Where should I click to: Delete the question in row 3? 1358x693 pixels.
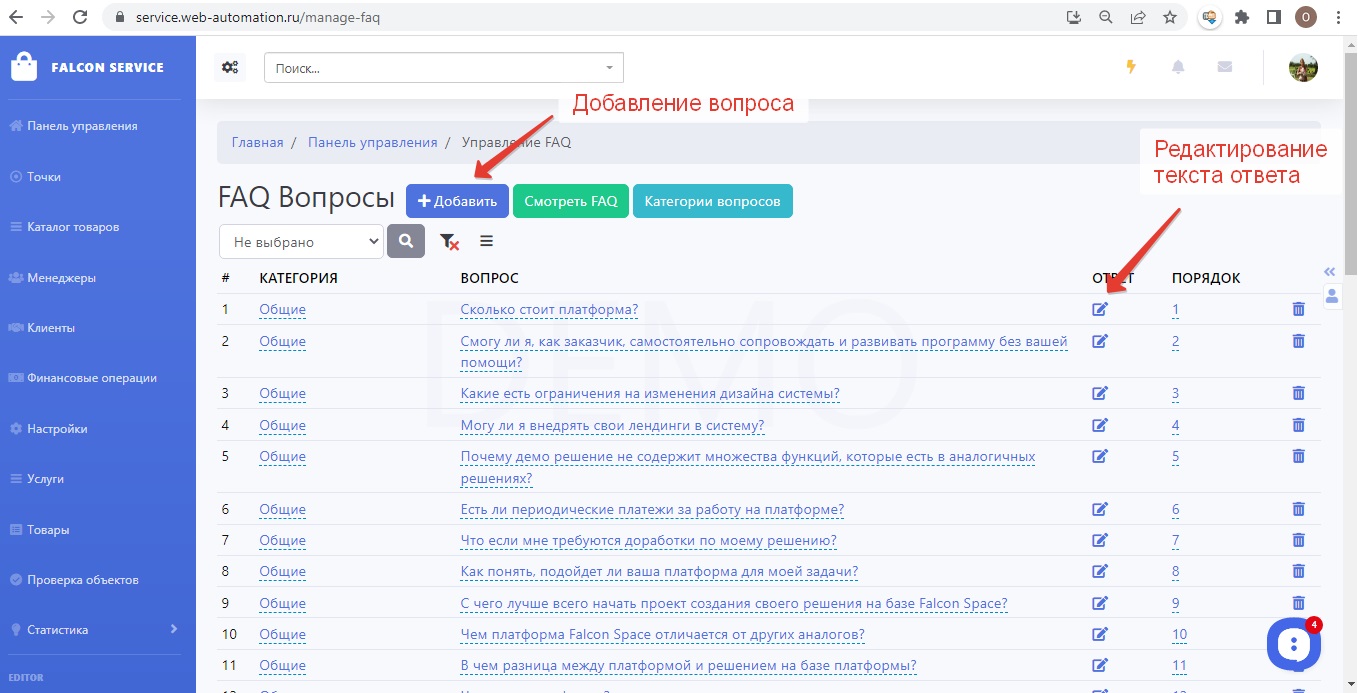pos(1298,394)
